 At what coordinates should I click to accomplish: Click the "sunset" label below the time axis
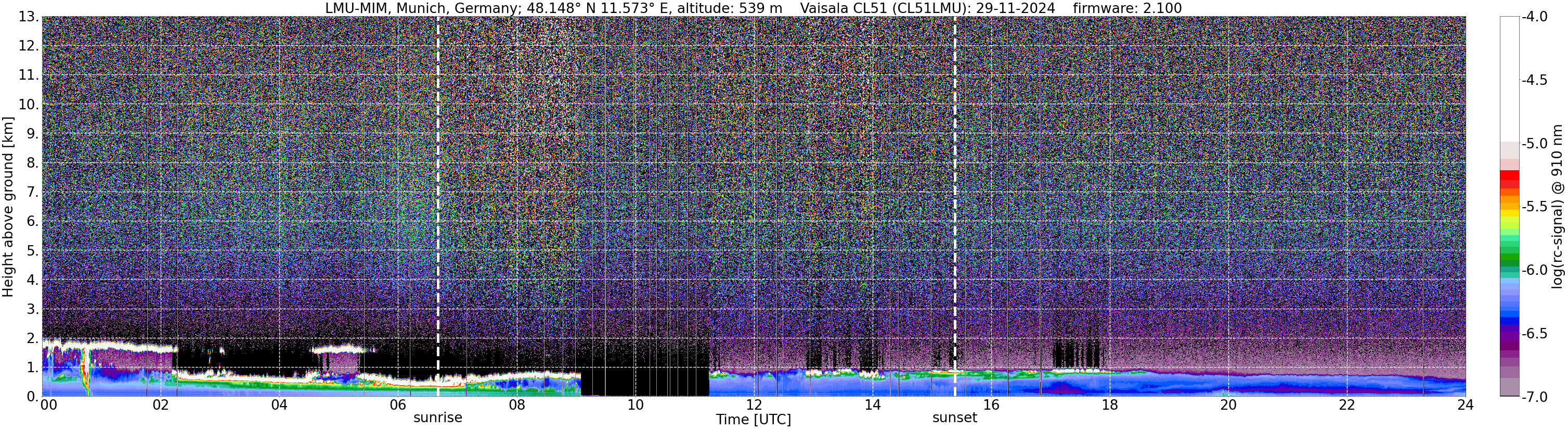pos(954,418)
